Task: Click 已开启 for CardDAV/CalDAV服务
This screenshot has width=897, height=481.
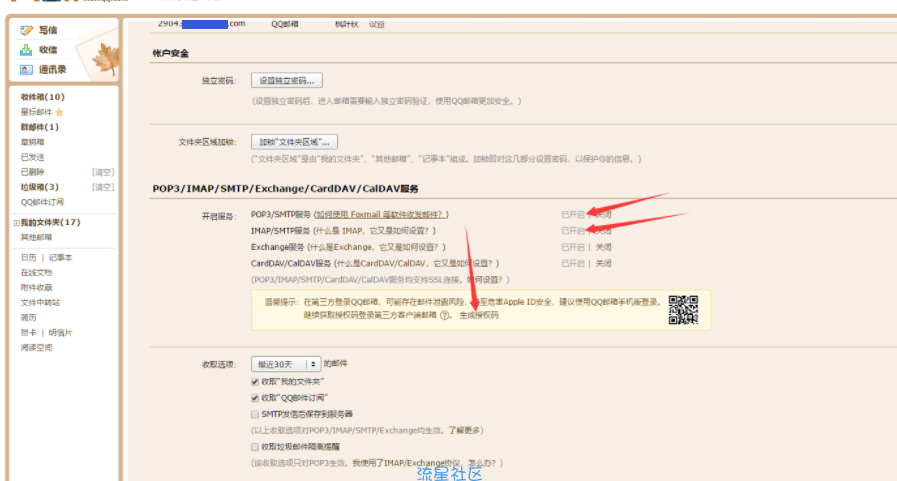Action: point(573,263)
